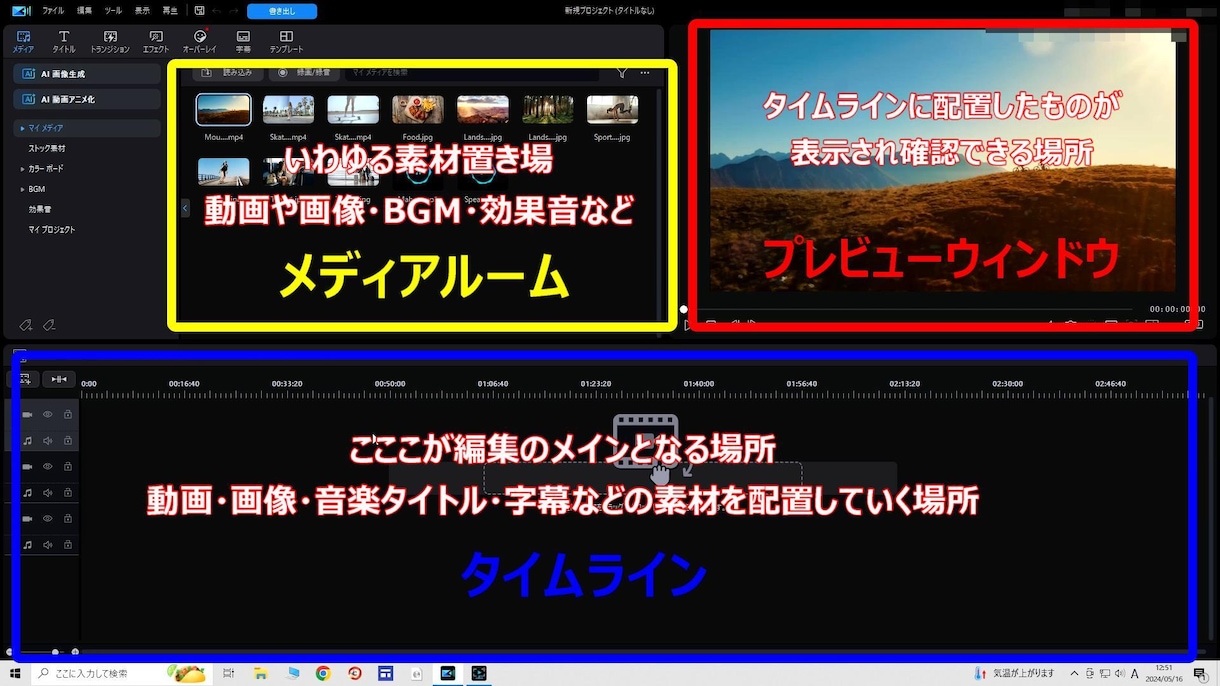Mute the third audio track speaker
1220x686 pixels.
47,544
